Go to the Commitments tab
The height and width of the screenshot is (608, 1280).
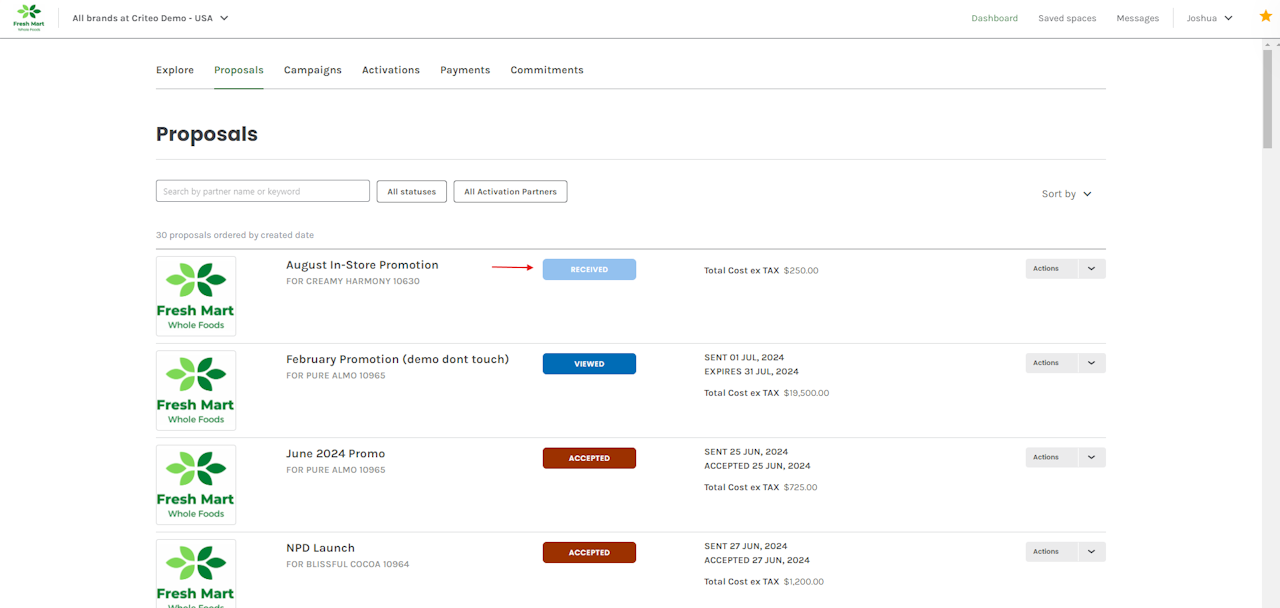pyautogui.click(x=547, y=70)
